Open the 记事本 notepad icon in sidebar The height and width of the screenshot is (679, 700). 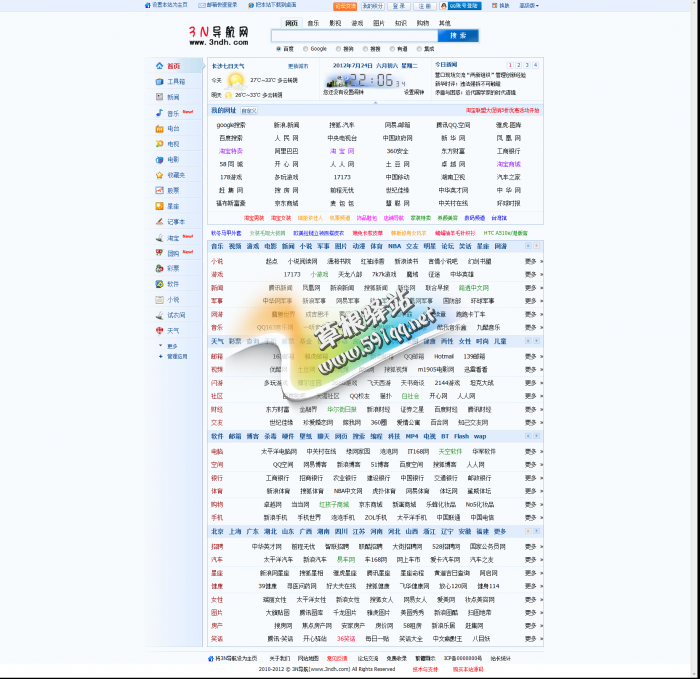(159, 221)
